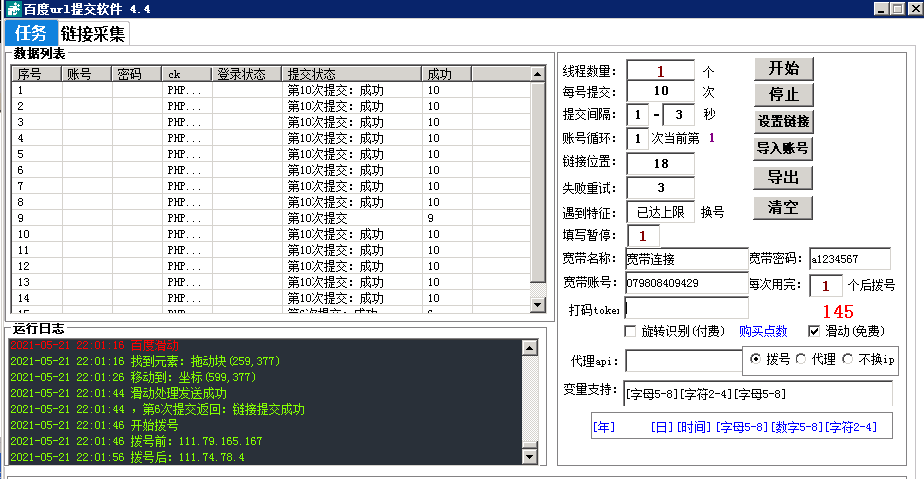
Task: Click the 运行日志 scroll-down arrow
Action: click(x=529, y=457)
